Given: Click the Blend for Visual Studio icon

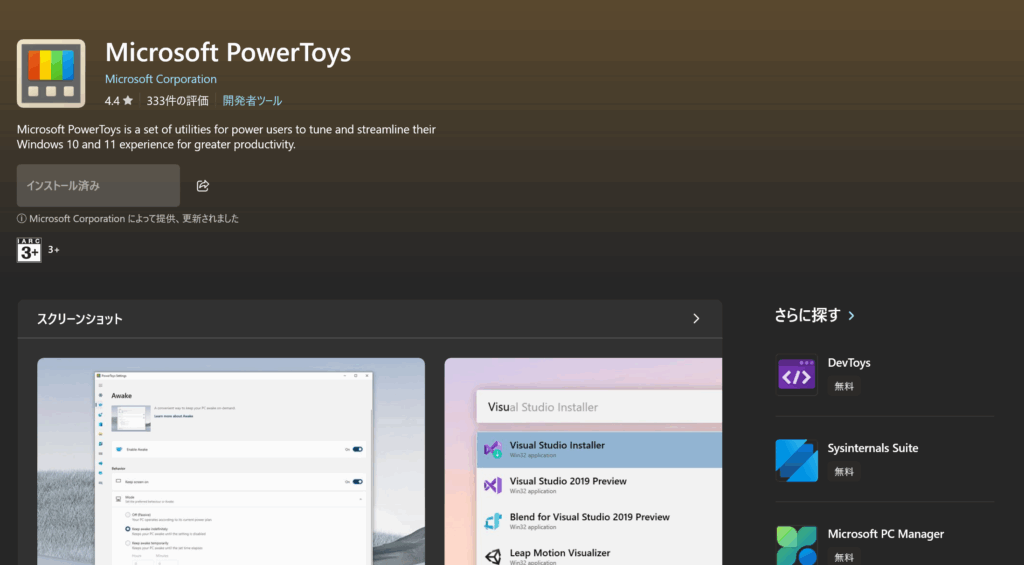Looking at the screenshot, I should [x=492, y=521].
